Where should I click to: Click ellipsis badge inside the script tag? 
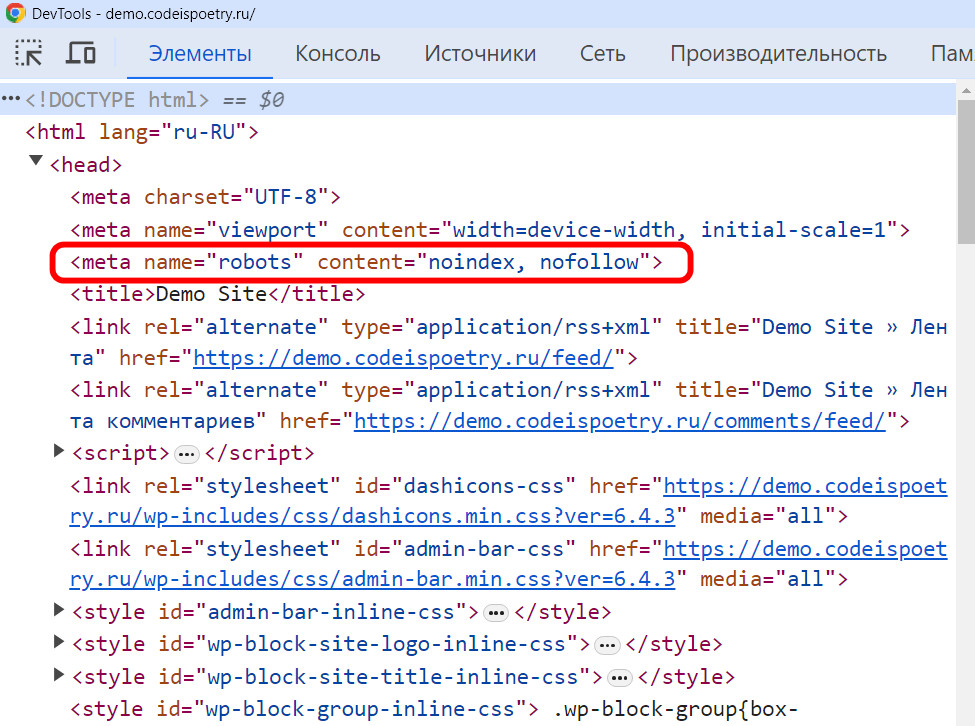coord(186,456)
